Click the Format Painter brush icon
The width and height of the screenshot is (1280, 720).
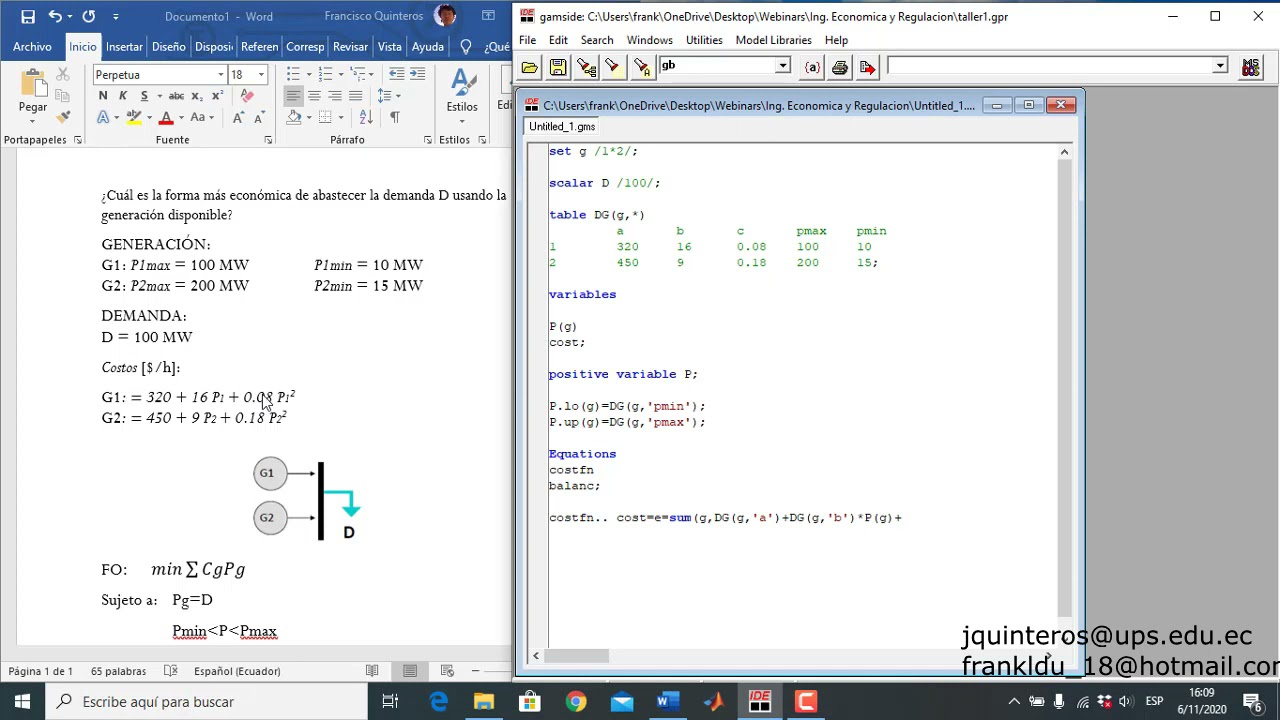coord(63,117)
